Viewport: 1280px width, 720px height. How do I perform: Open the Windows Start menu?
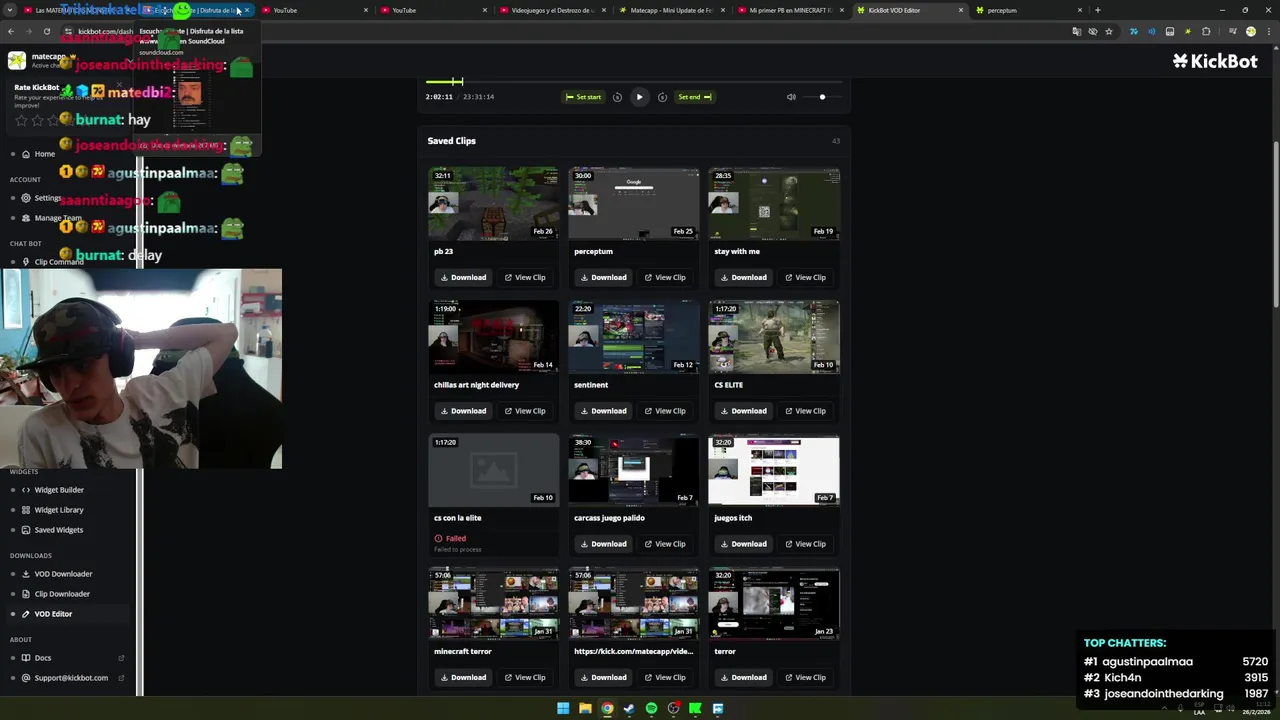(563, 708)
